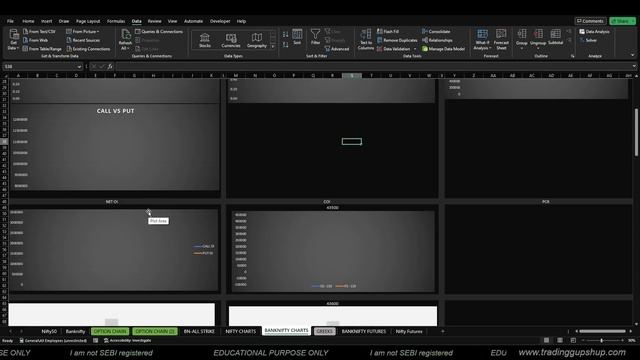Click the green Share button

pos(622,21)
